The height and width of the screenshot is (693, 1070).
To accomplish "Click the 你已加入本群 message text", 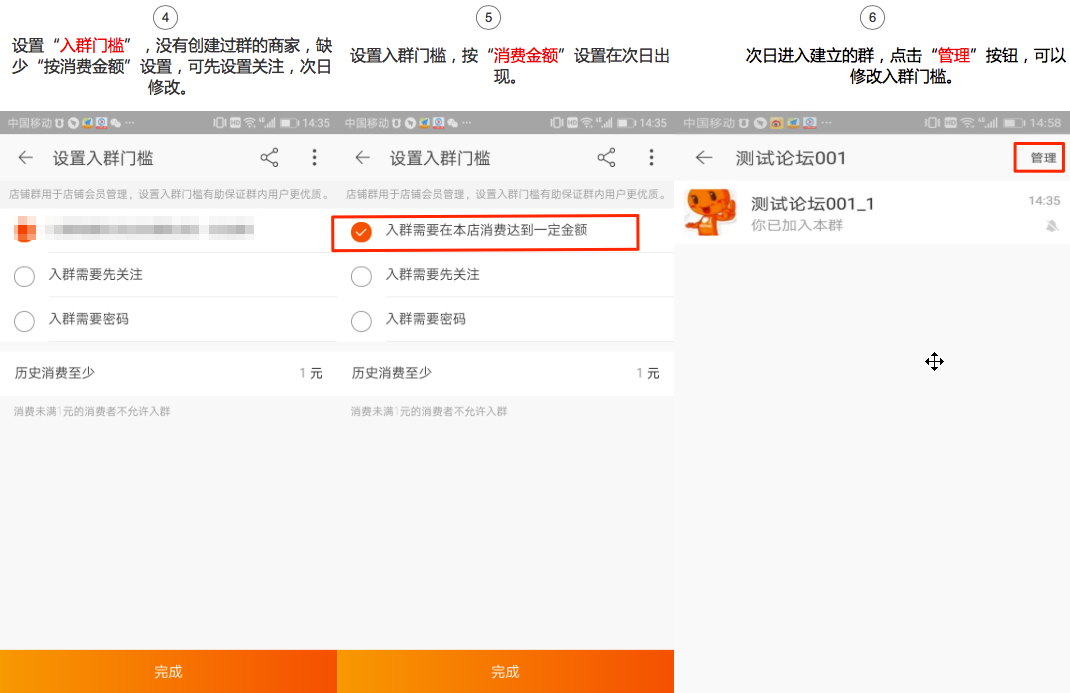I will (797, 225).
